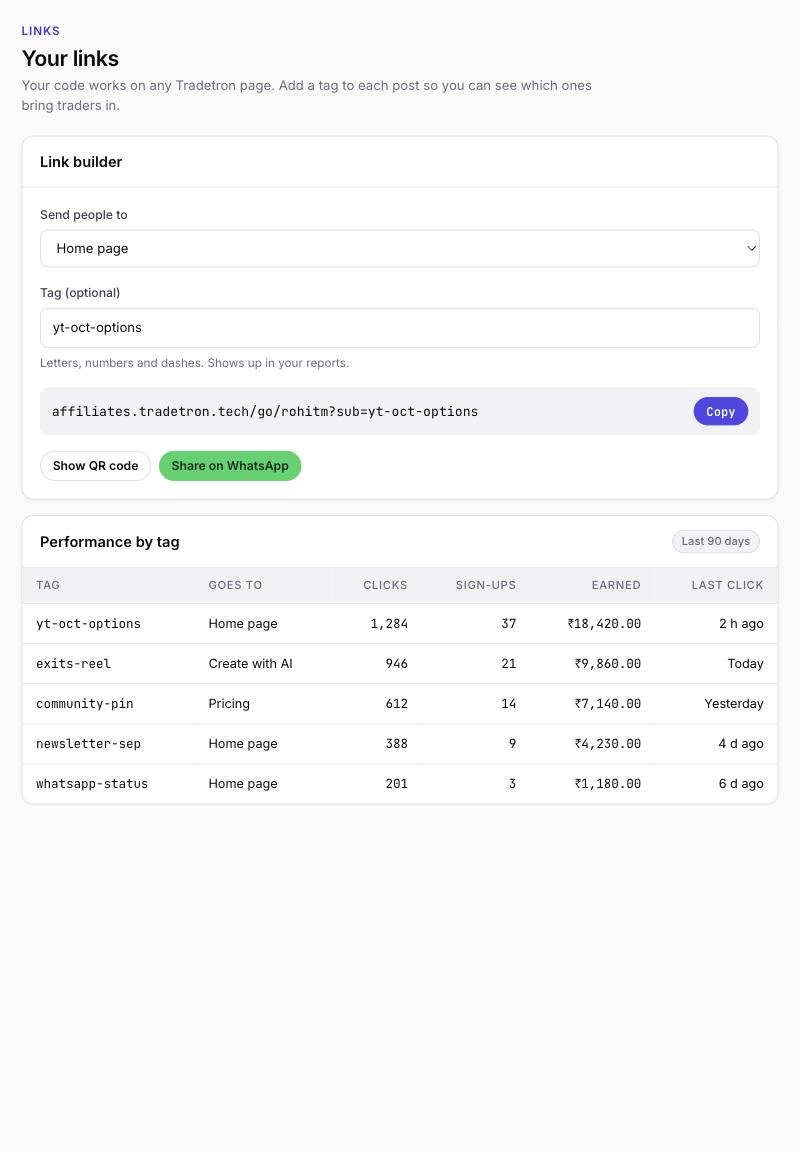800x1151 pixels.
Task: Click the 'Link builder' card title
Action: (81, 161)
